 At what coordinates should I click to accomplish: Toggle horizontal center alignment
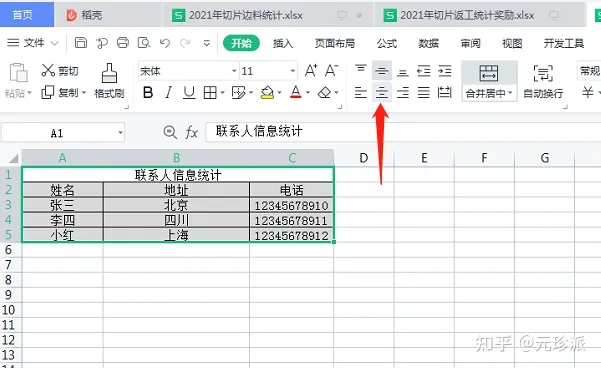(381, 92)
